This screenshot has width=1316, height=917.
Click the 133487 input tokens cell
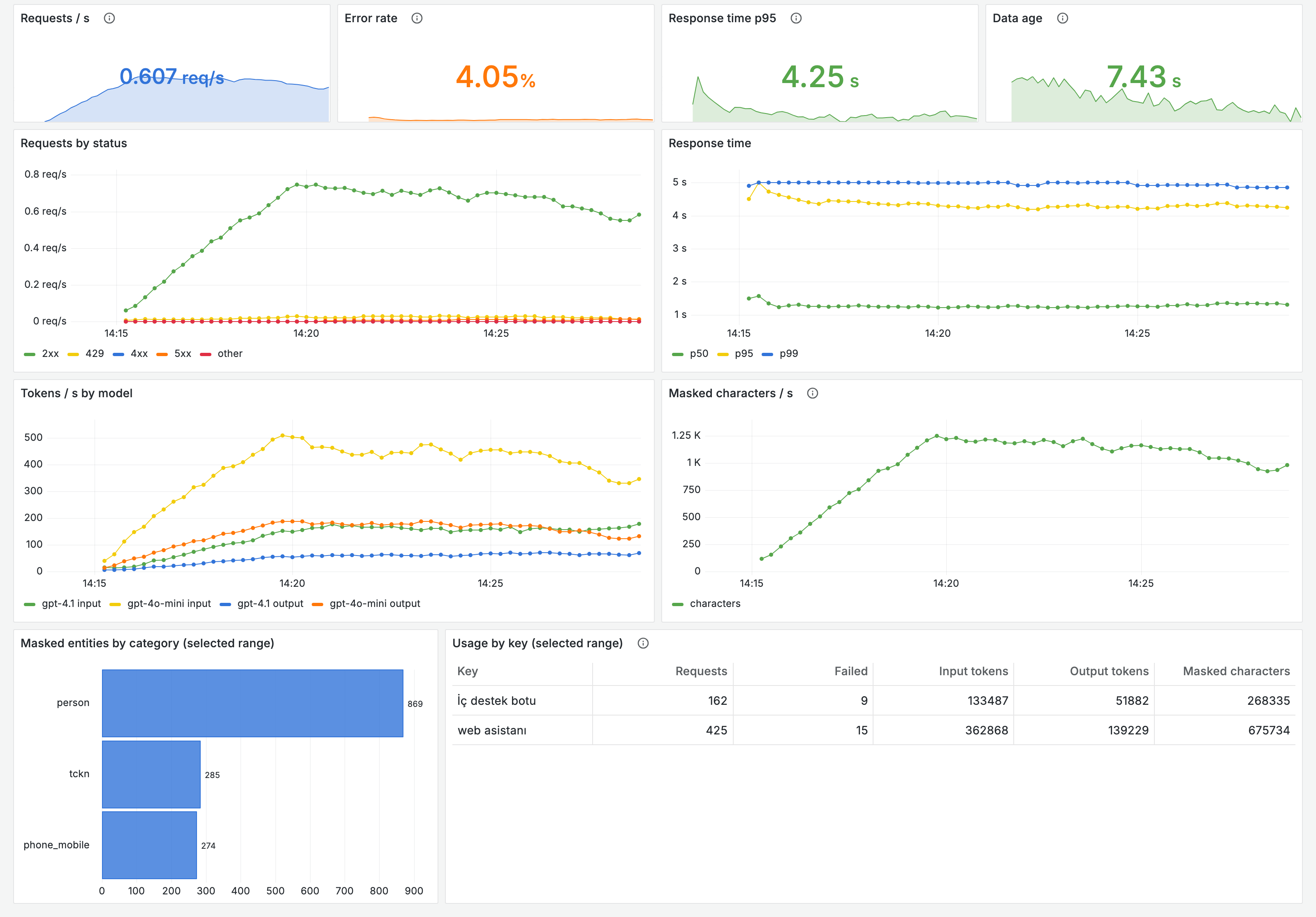coord(987,701)
